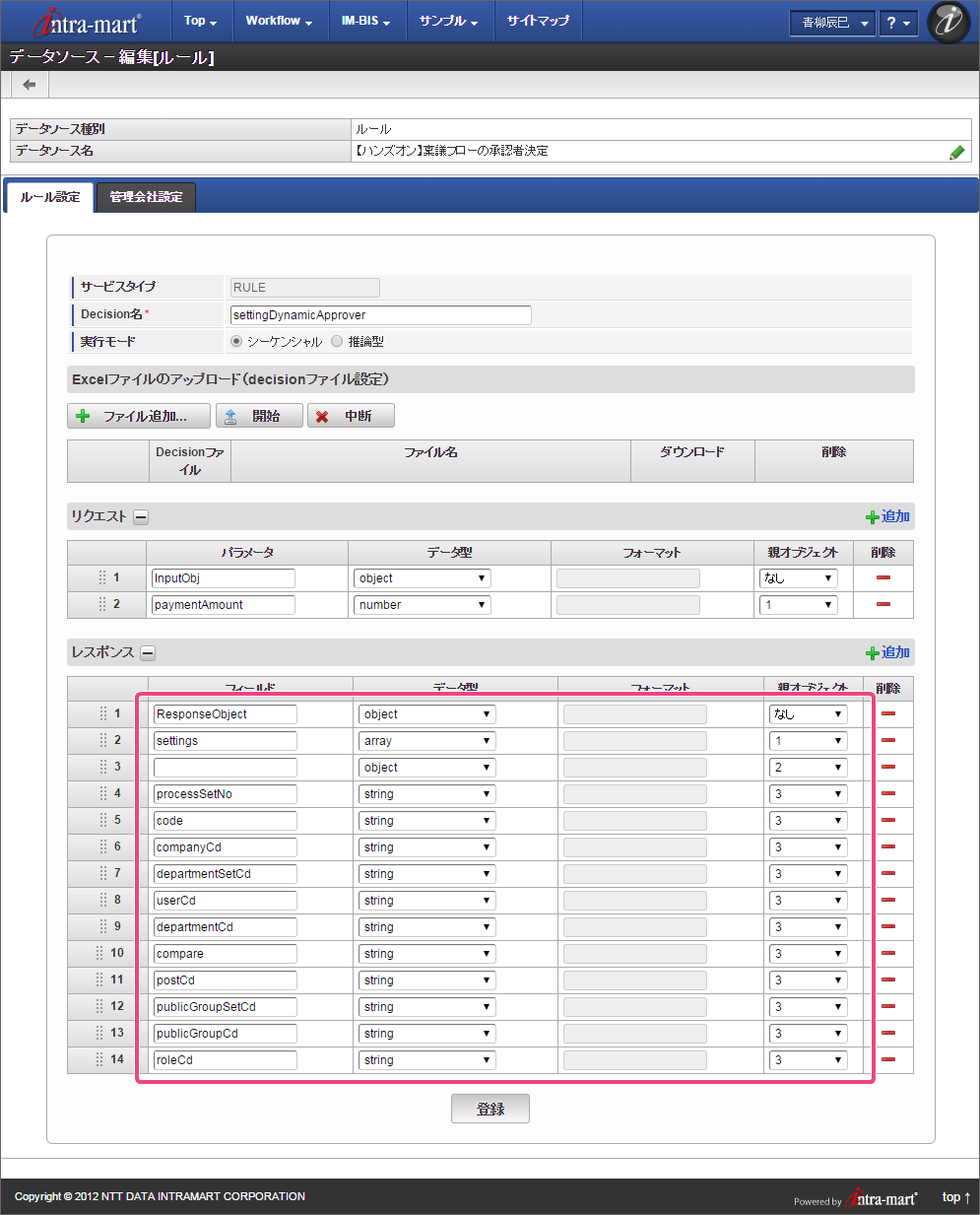Click the Decision名 input field

pyautogui.click(x=380, y=315)
